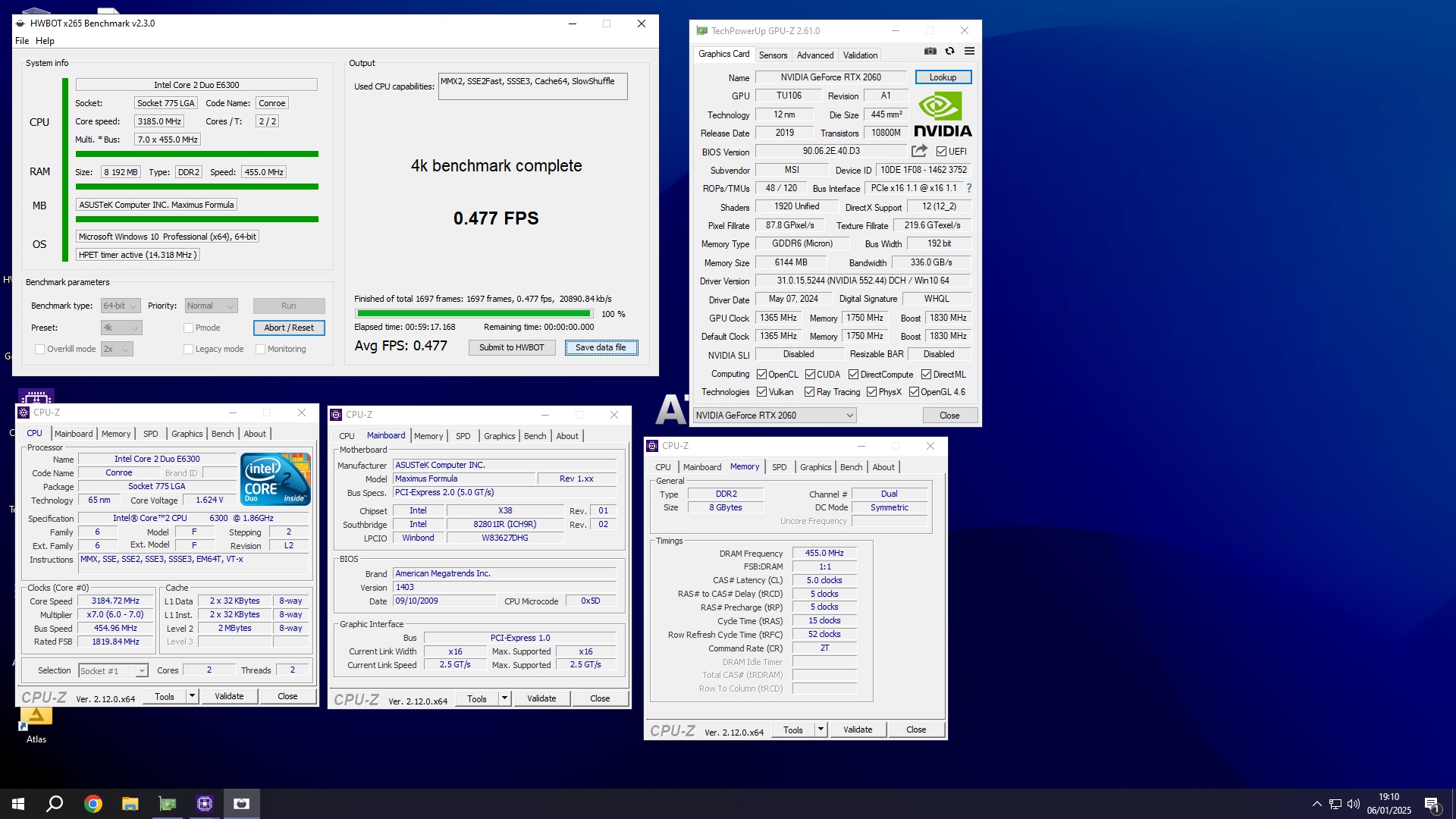Screen dimensions: 1456x819
Task: Click the Lookup button in GPU-Z
Action: [x=943, y=77]
